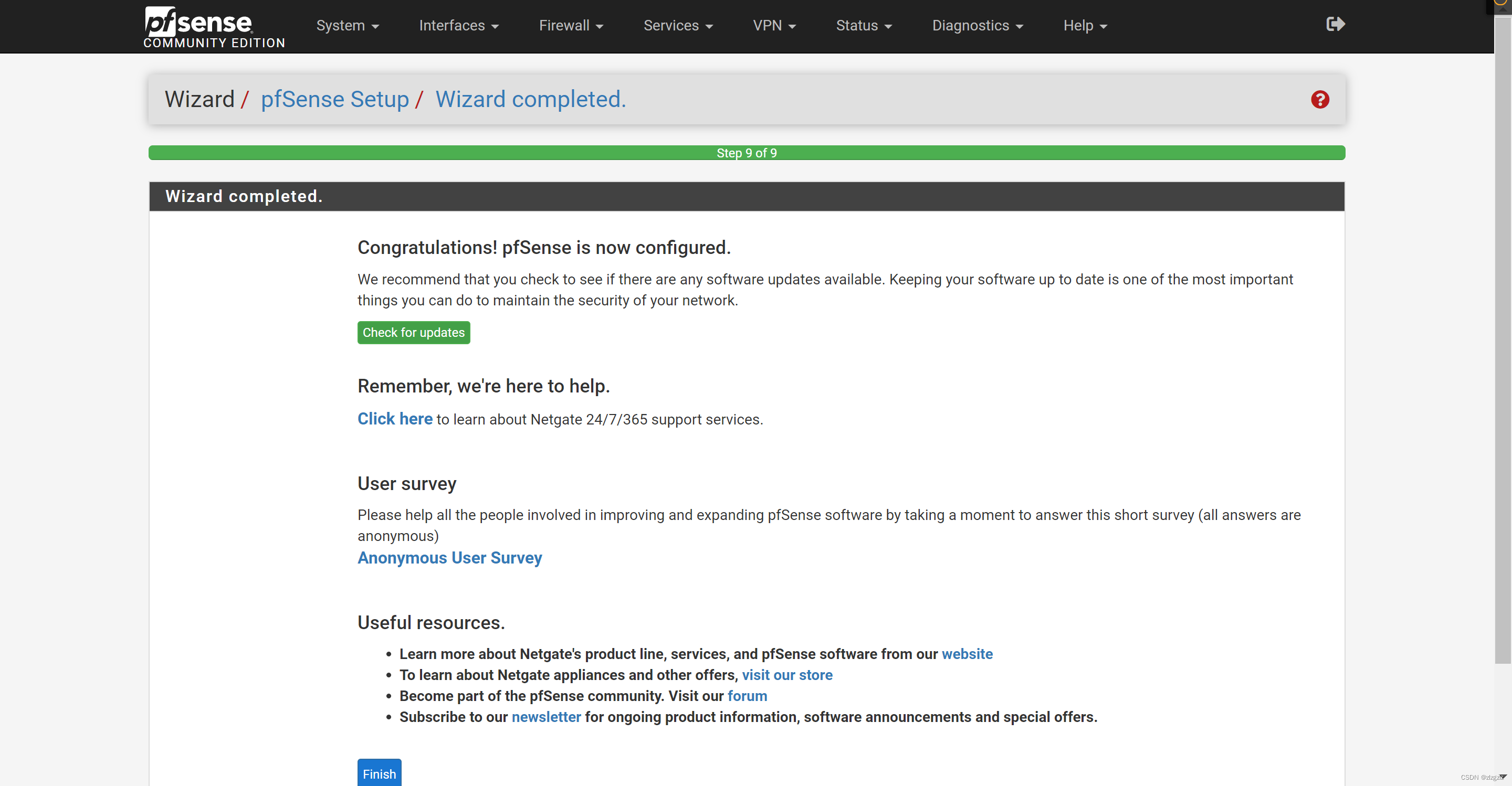Open the red help question-mark icon
The width and height of the screenshot is (1512, 786).
[1319, 100]
